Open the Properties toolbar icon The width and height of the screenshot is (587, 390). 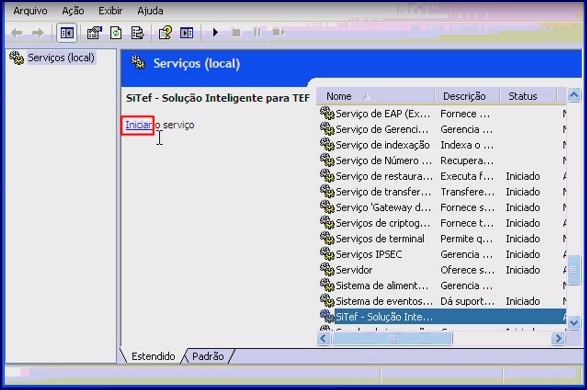point(94,33)
